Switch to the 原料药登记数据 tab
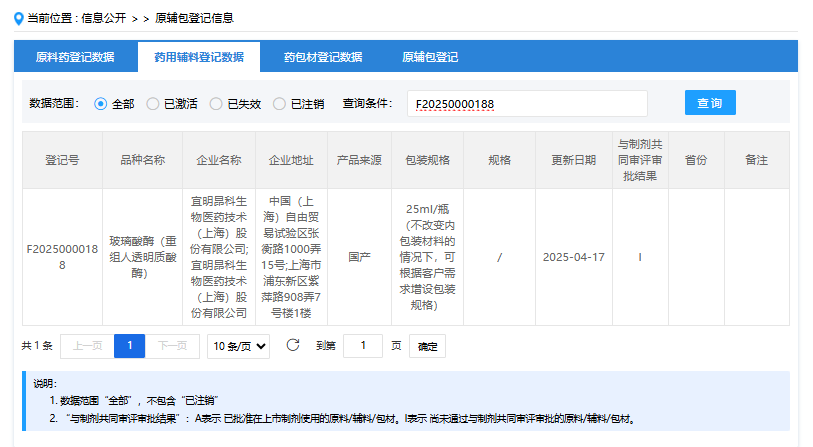The height and width of the screenshot is (447, 813). pos(75,57)
